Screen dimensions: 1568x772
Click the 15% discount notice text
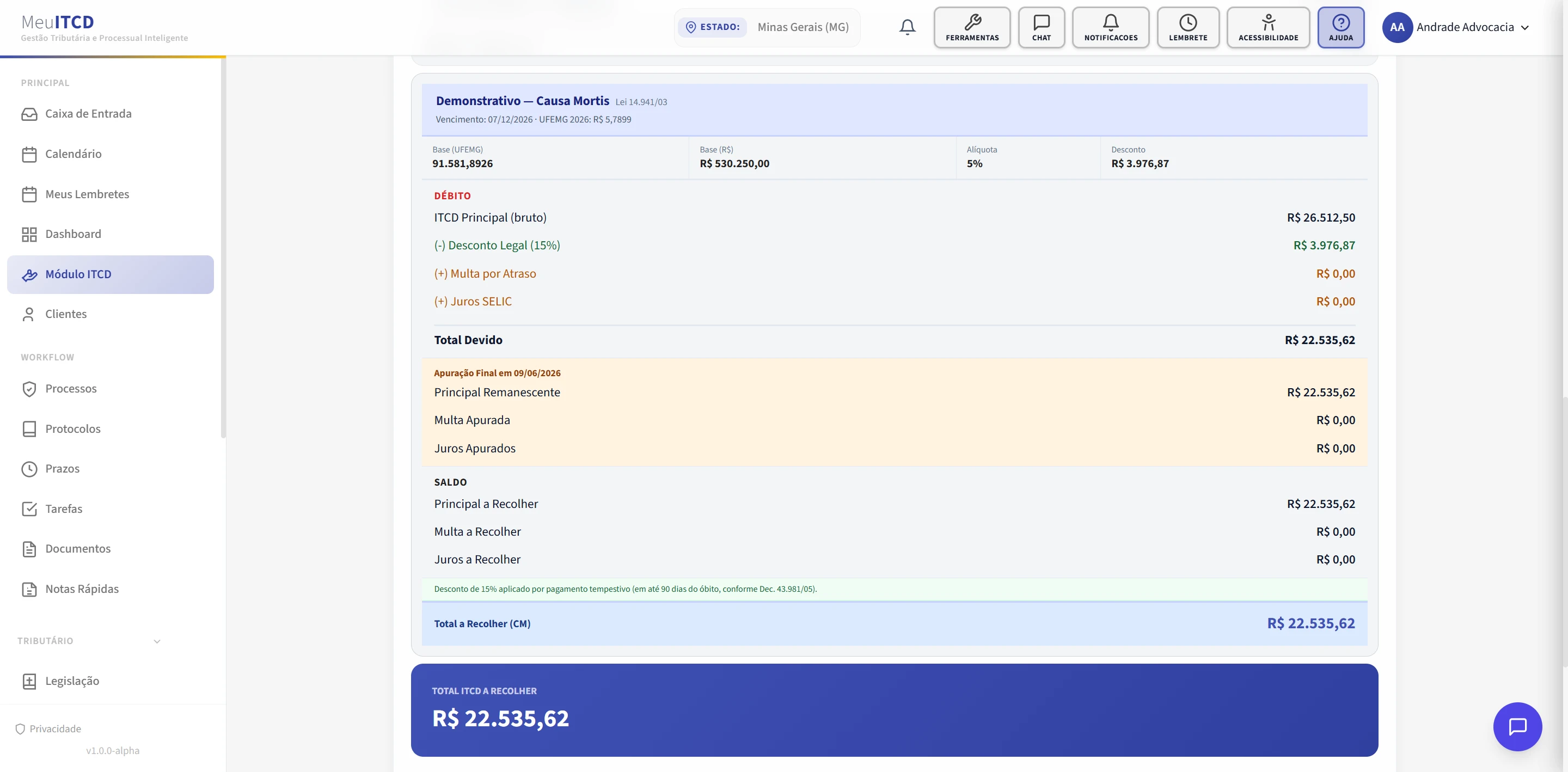tap(625, 590)
